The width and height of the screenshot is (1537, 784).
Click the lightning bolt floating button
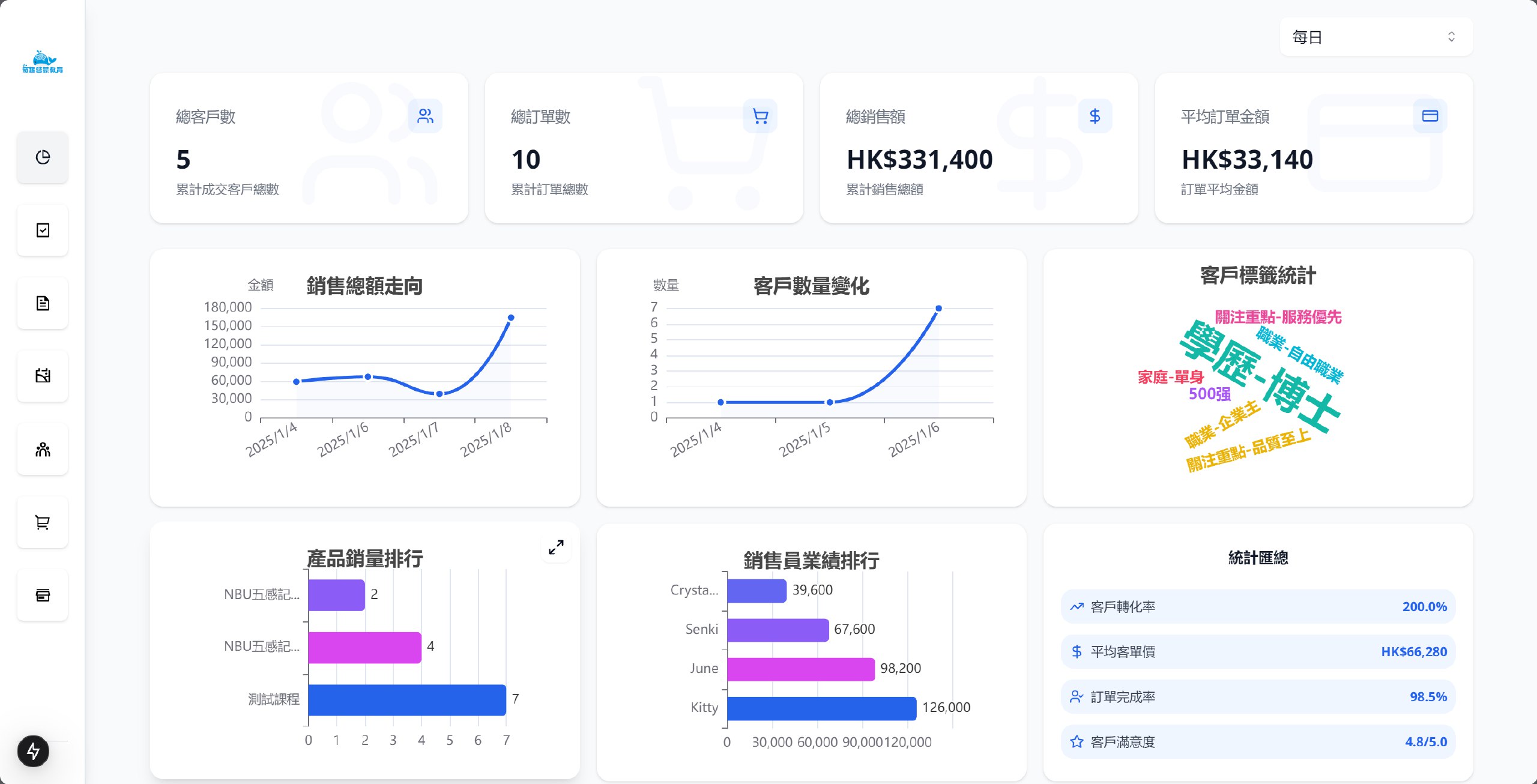33,751
